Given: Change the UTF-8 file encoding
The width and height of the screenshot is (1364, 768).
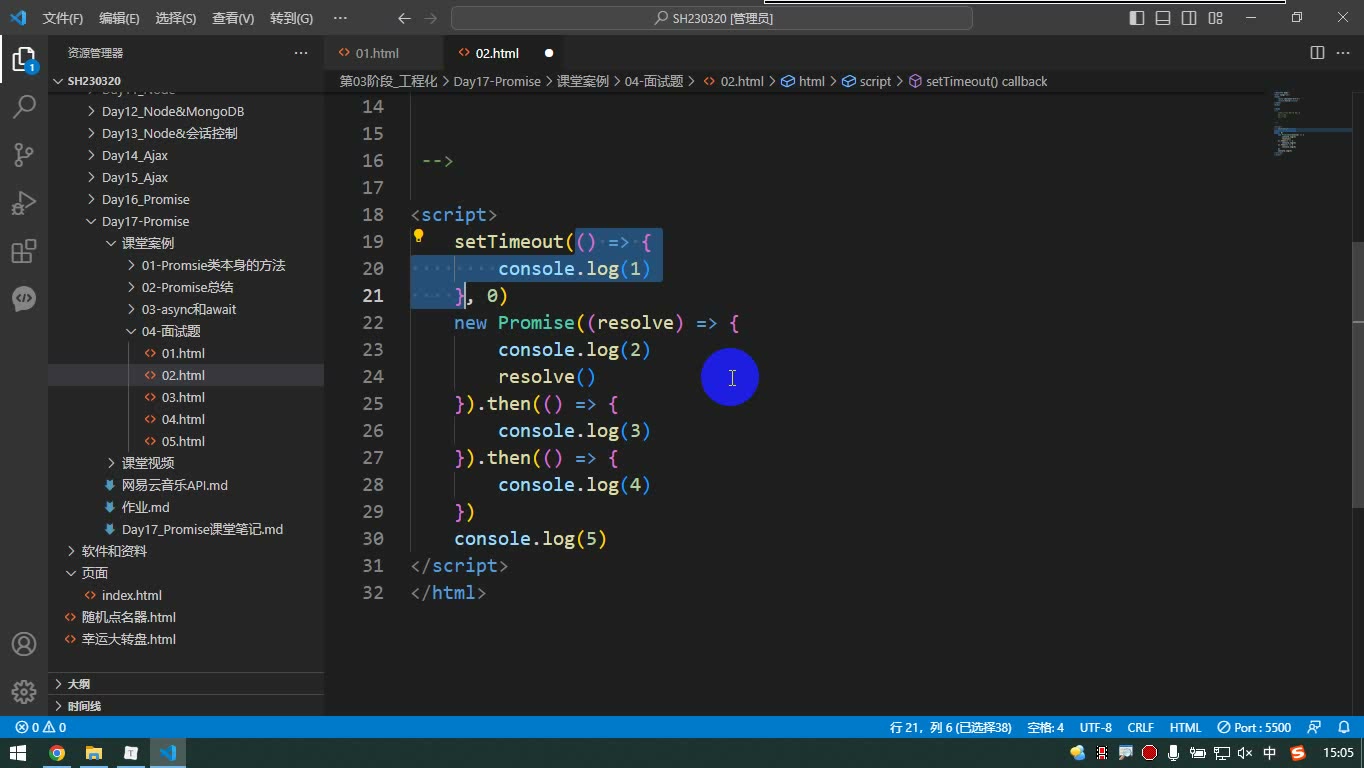Looking at the screenshot, I should coord(1095,727).
